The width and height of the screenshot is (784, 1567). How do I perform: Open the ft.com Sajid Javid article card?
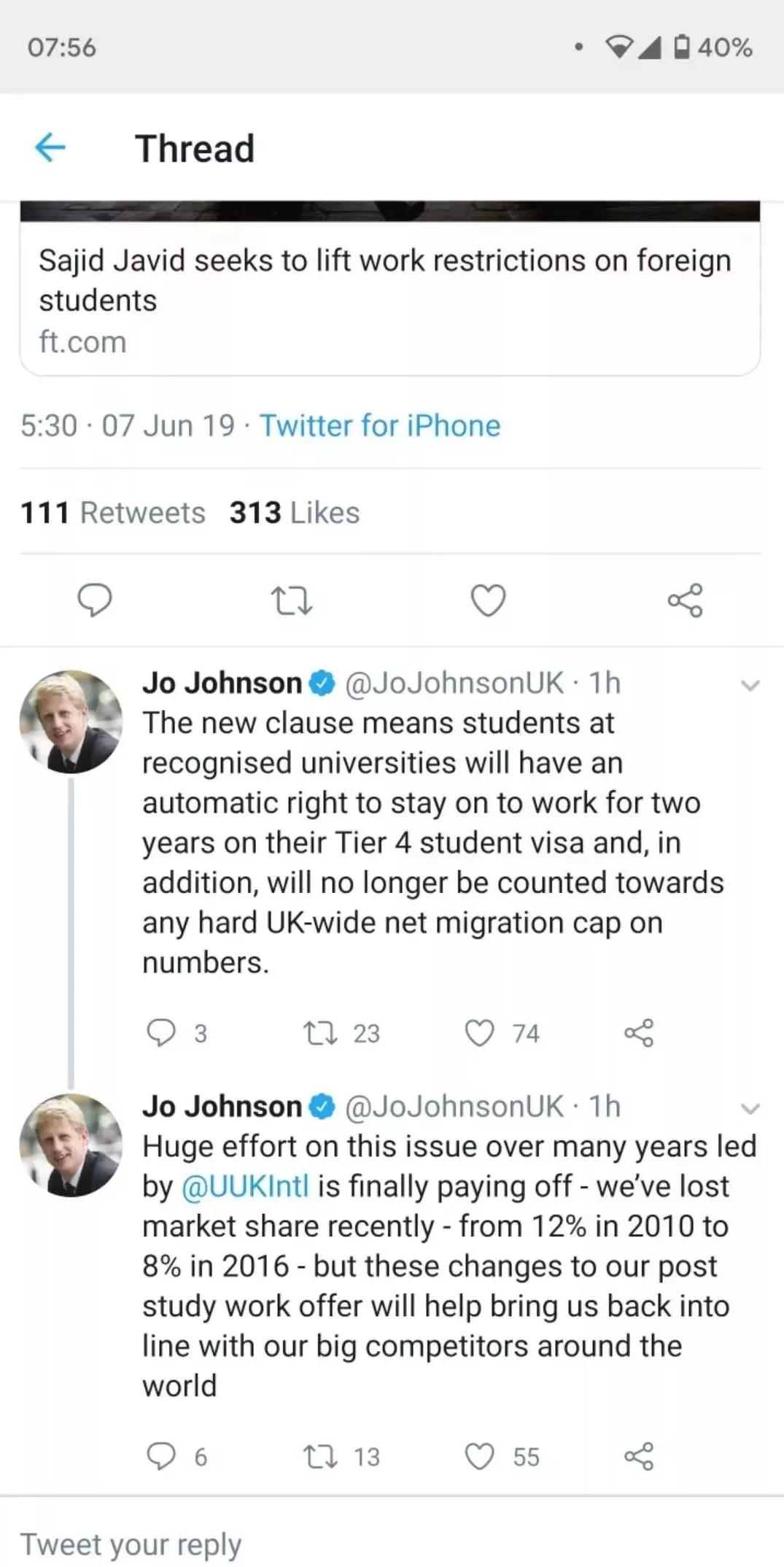tap(389, 299)
